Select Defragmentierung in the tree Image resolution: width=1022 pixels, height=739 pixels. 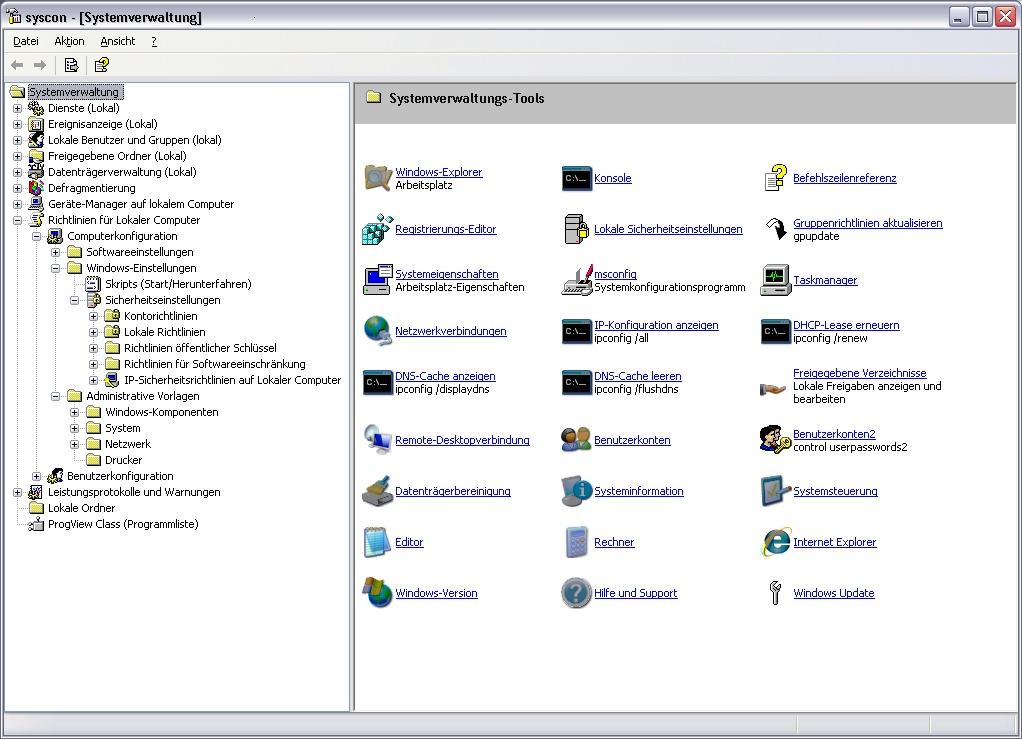91,188
